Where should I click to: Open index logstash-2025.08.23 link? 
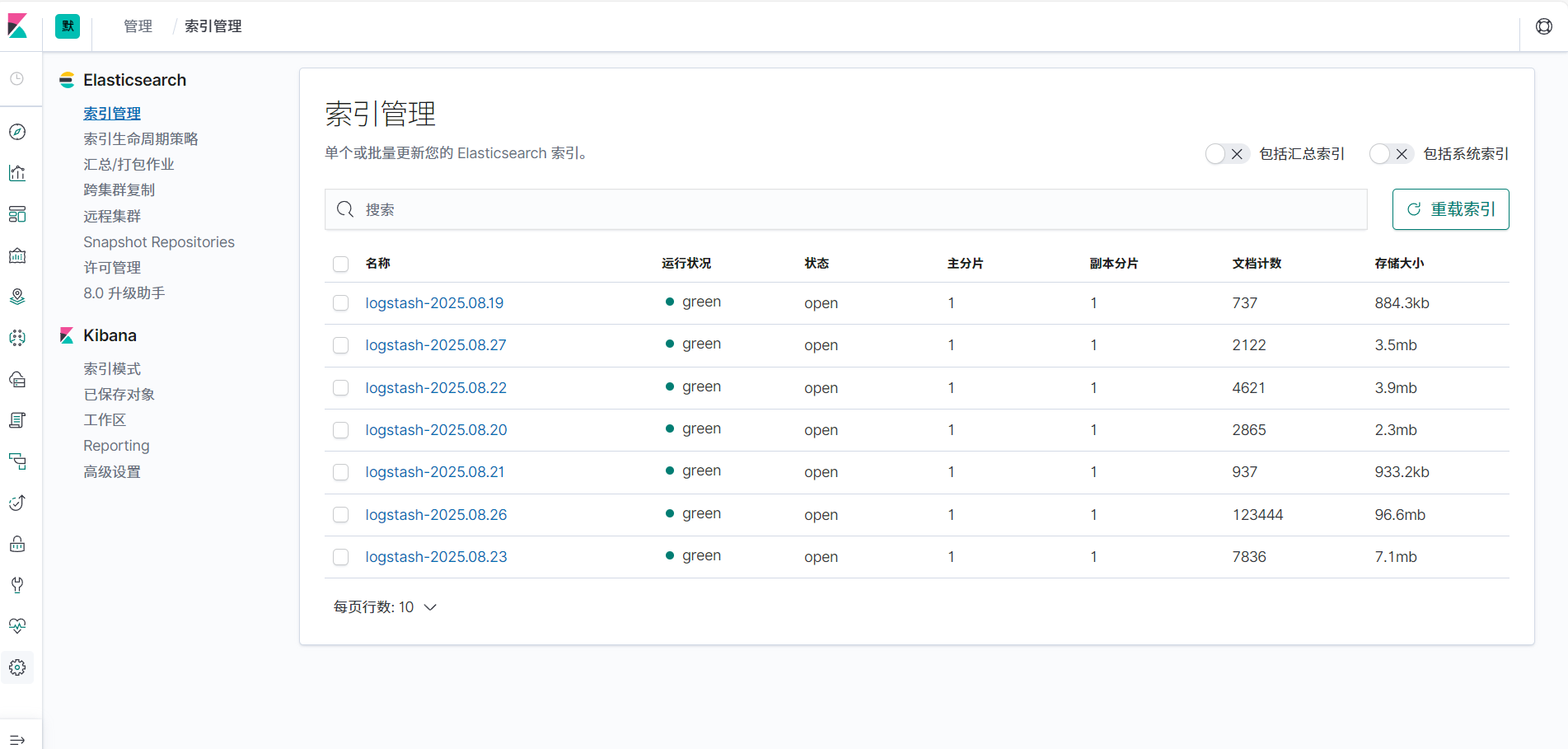(x=436, y=557)
